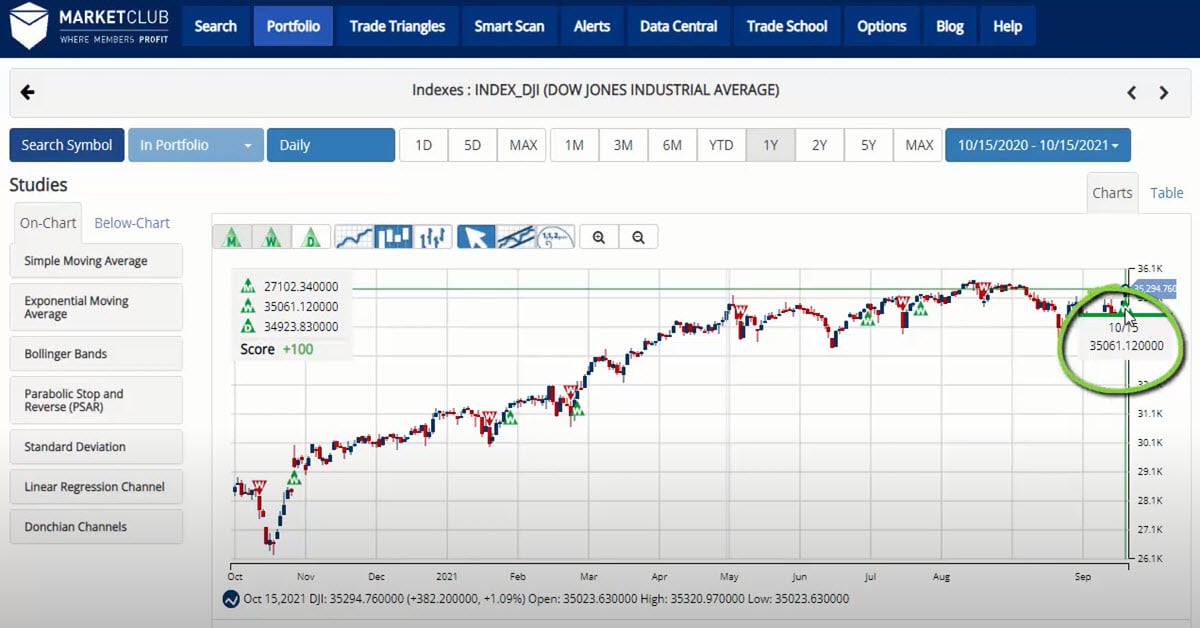Click the zoom-out magnifier icon

638,237
